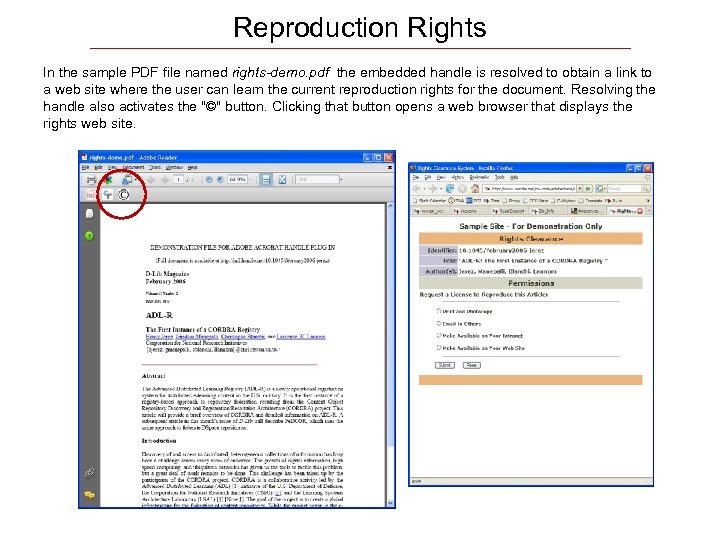Click the previous page arrow in Adobe Reader

click(x=151, y=180)
